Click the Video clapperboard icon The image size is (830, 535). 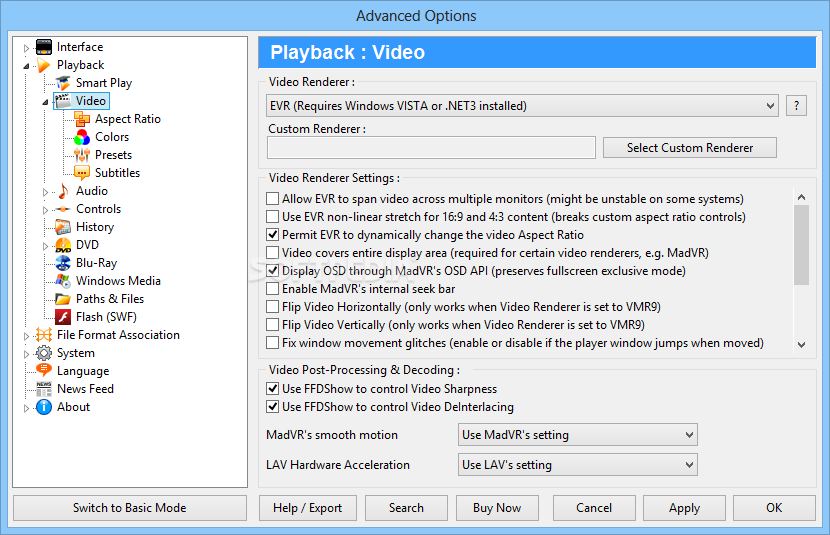(x=63, y=101)
